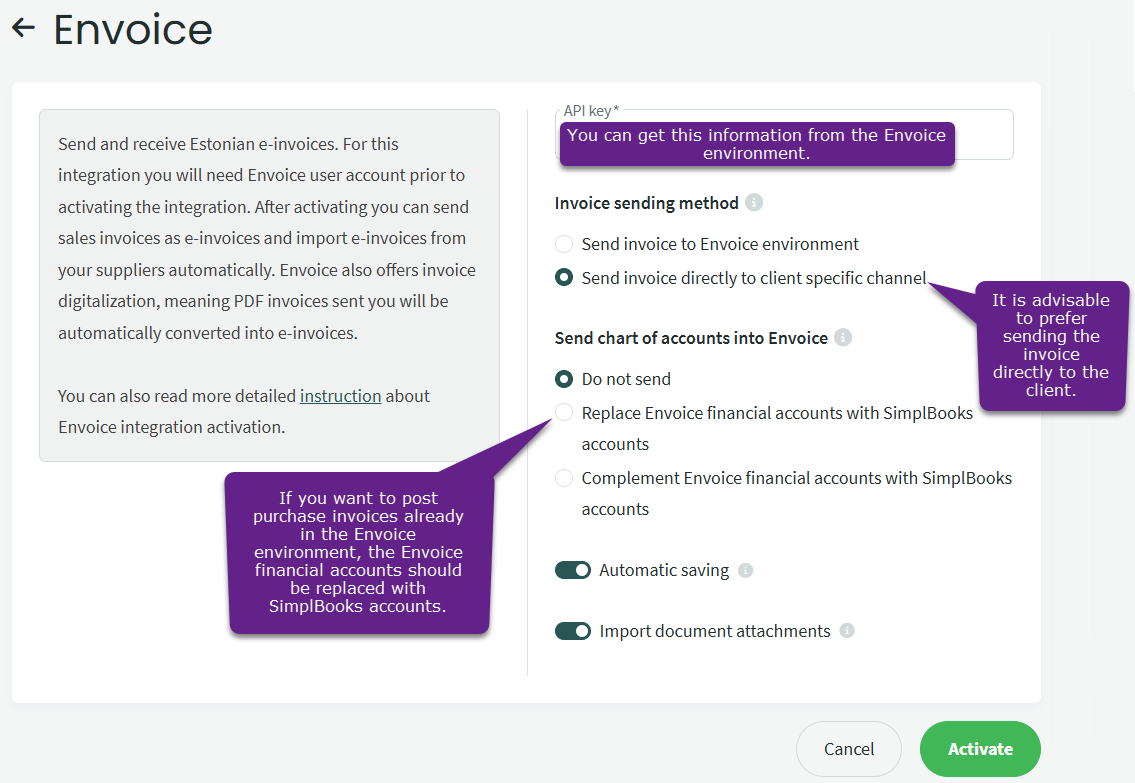1135x783 pixels.
Task: Select Send invoice to Envoice environment
Action: click(565, 244)
